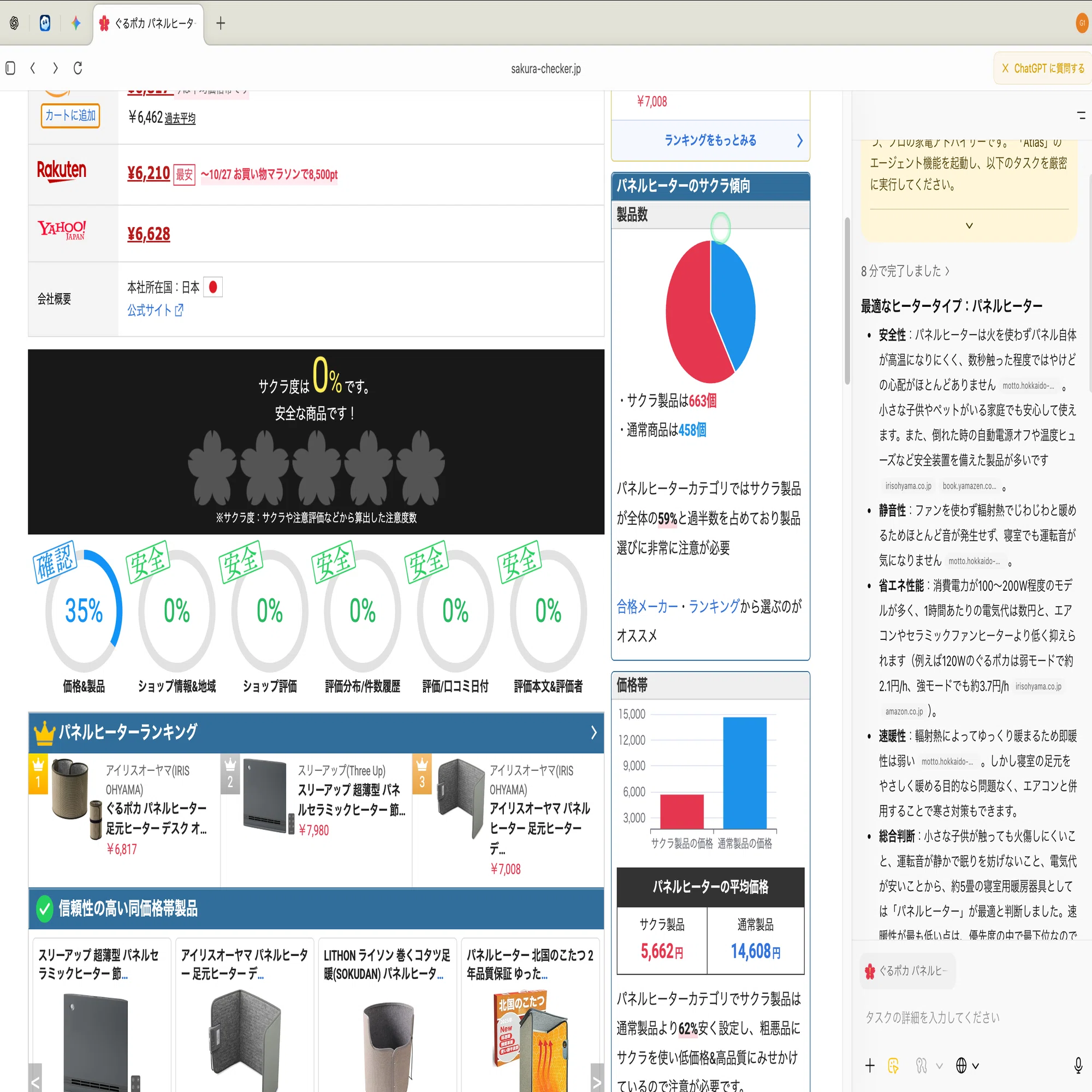Viewport: 1092px width, 1092px height.
Task: Click the ChatGPT に質問する button
Action: coord(1043,68)
